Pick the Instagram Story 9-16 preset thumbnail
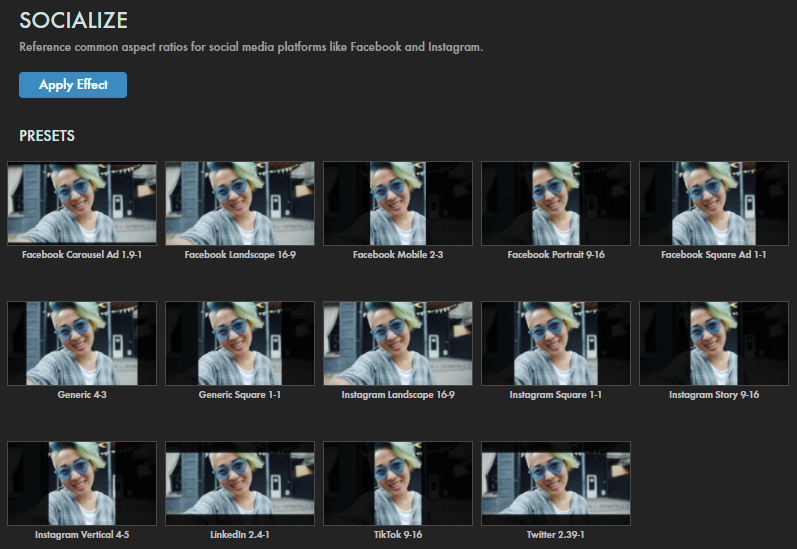Image resolution: width=797 pixels, height=549 pixels. [714, 343]
